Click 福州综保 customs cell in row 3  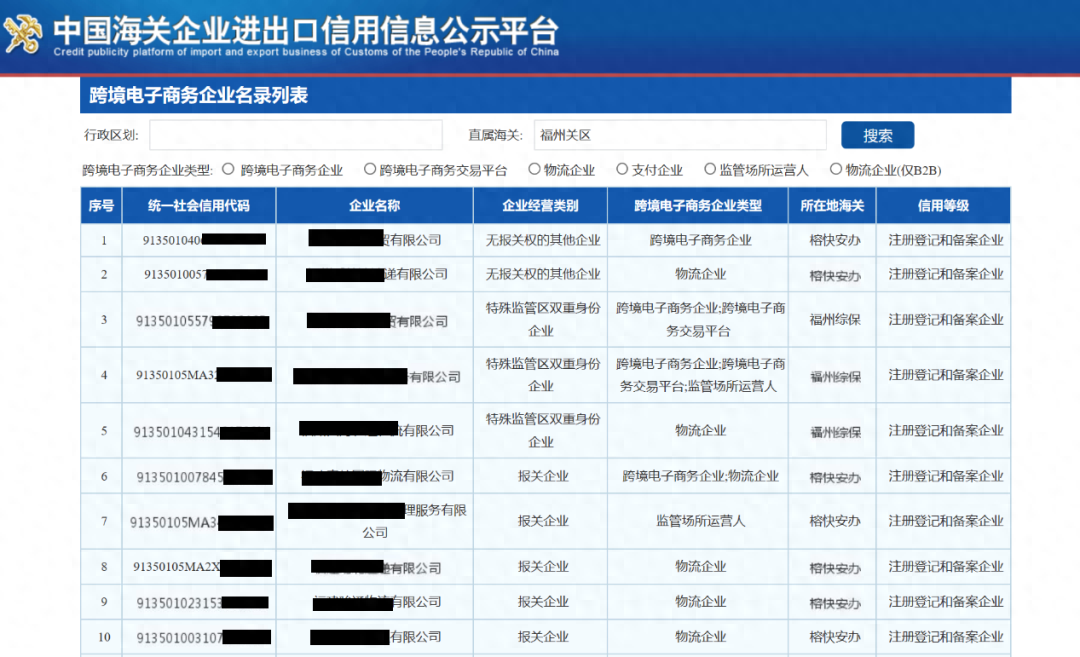point(835,320)
